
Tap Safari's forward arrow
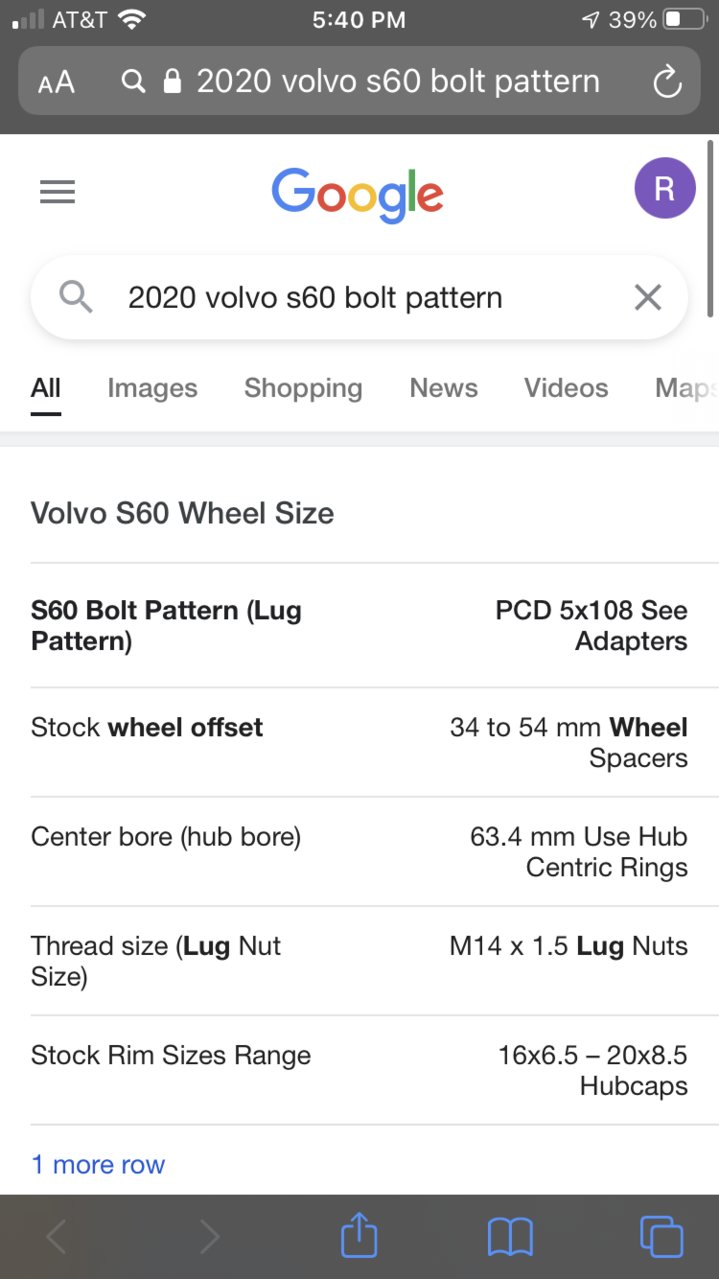(x=208, y=1237)
